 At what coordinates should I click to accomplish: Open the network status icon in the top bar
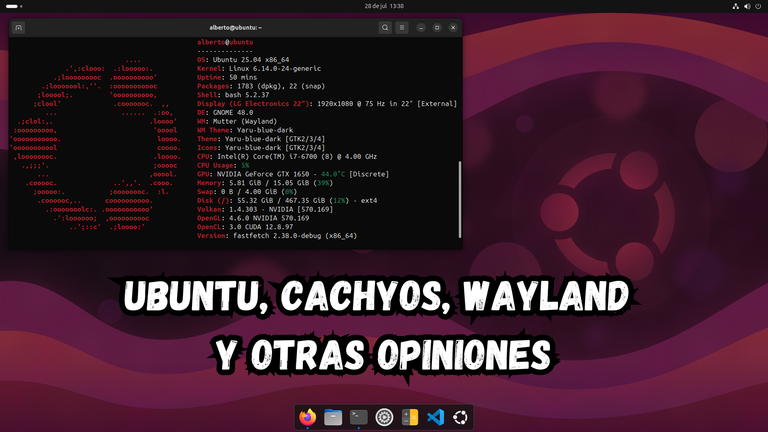pos(736,6)
